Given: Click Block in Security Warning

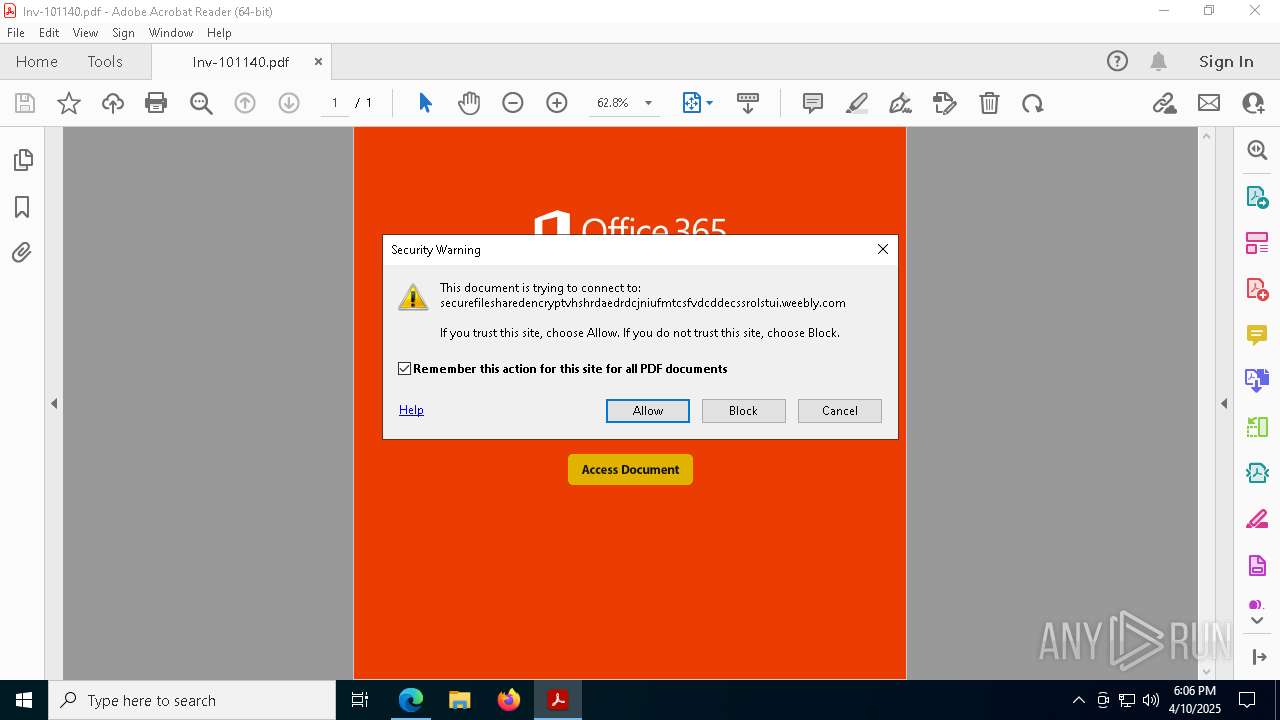Looking at the screenshot, I should (743, 411).
